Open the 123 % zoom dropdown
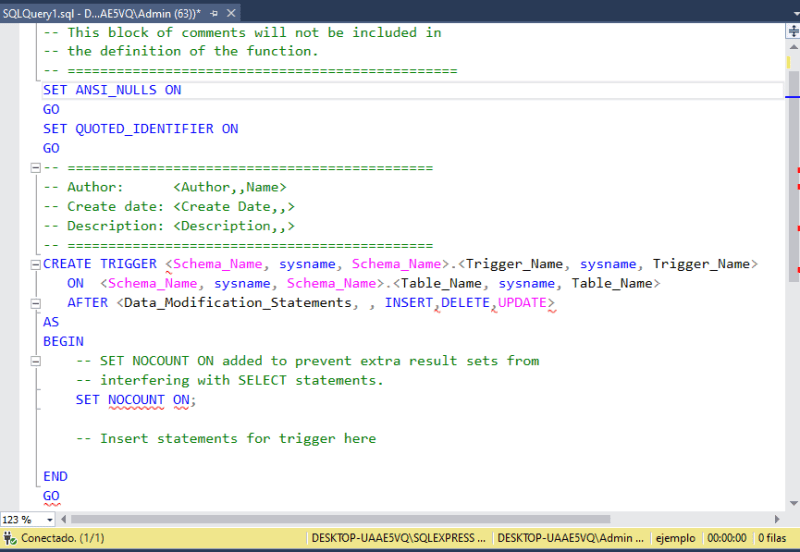Image resolution: width=800 pixels, height=552 pixels. coord(49,520)
